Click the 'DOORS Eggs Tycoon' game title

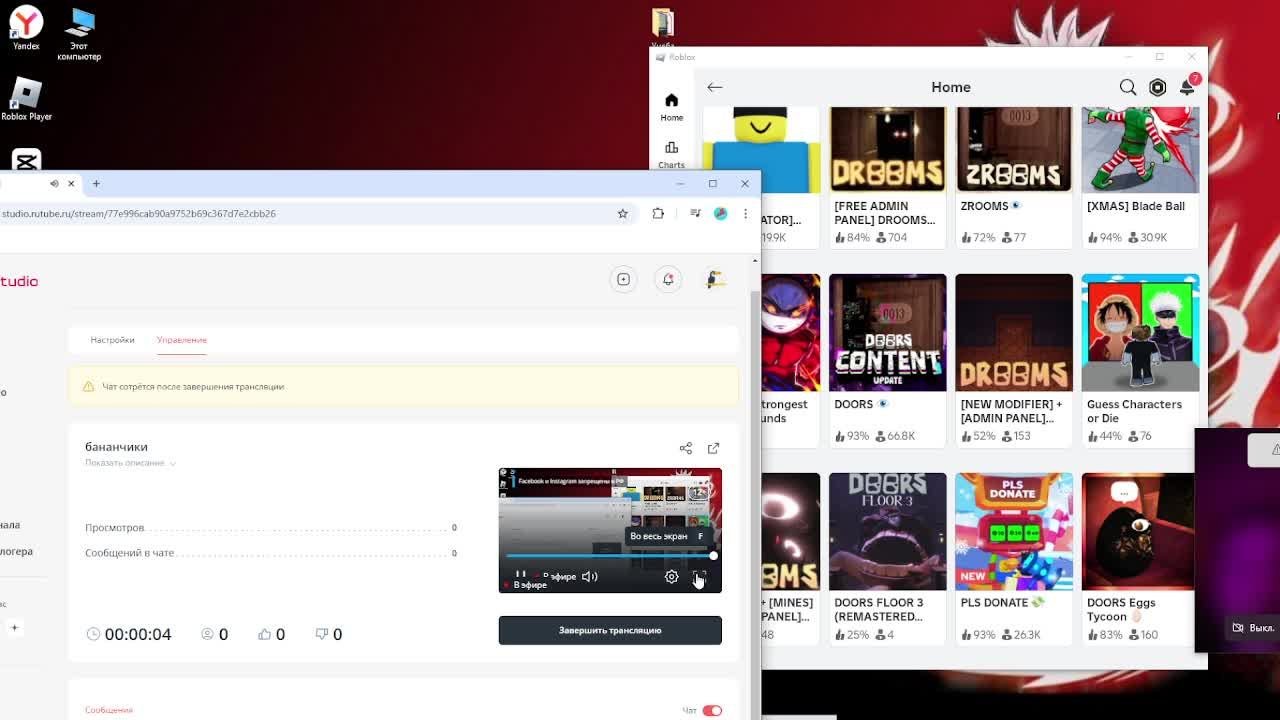(1121, 610)
